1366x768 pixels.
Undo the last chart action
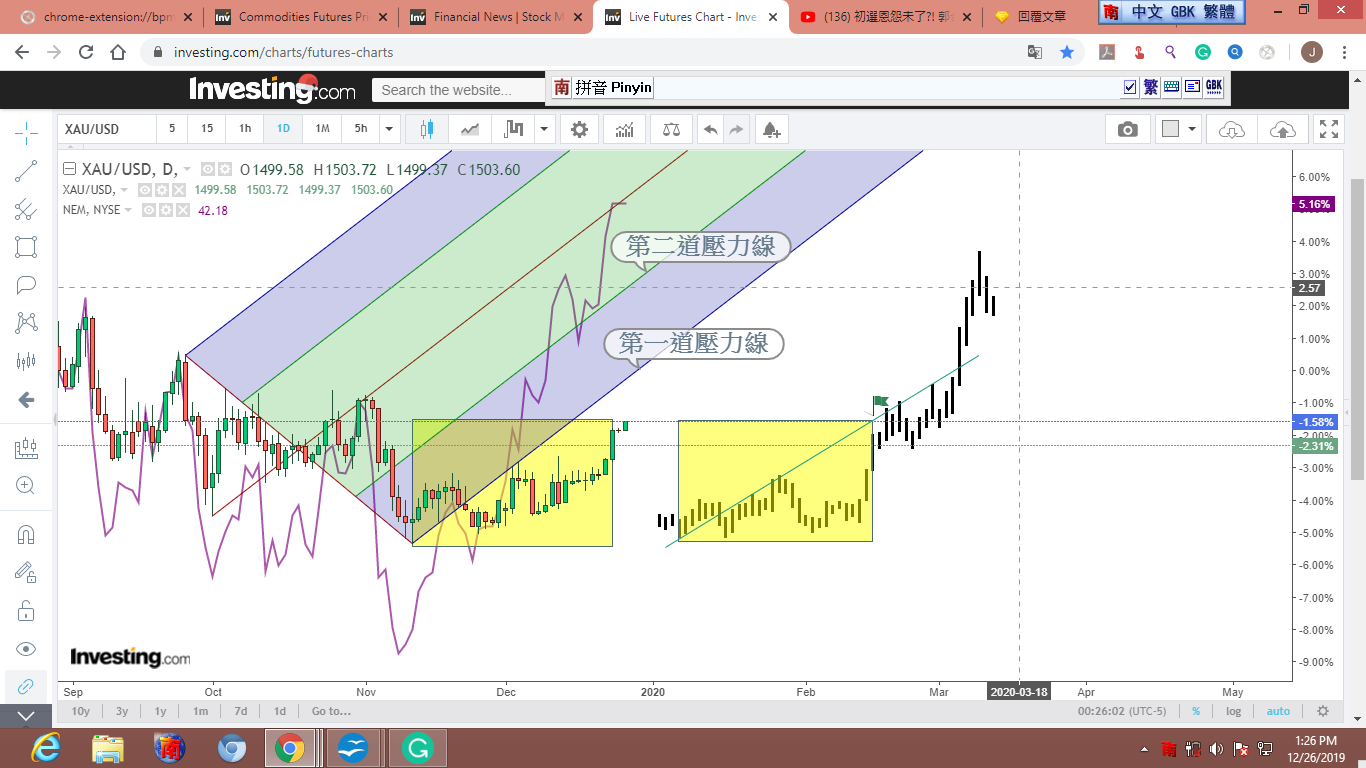[710, 129]
